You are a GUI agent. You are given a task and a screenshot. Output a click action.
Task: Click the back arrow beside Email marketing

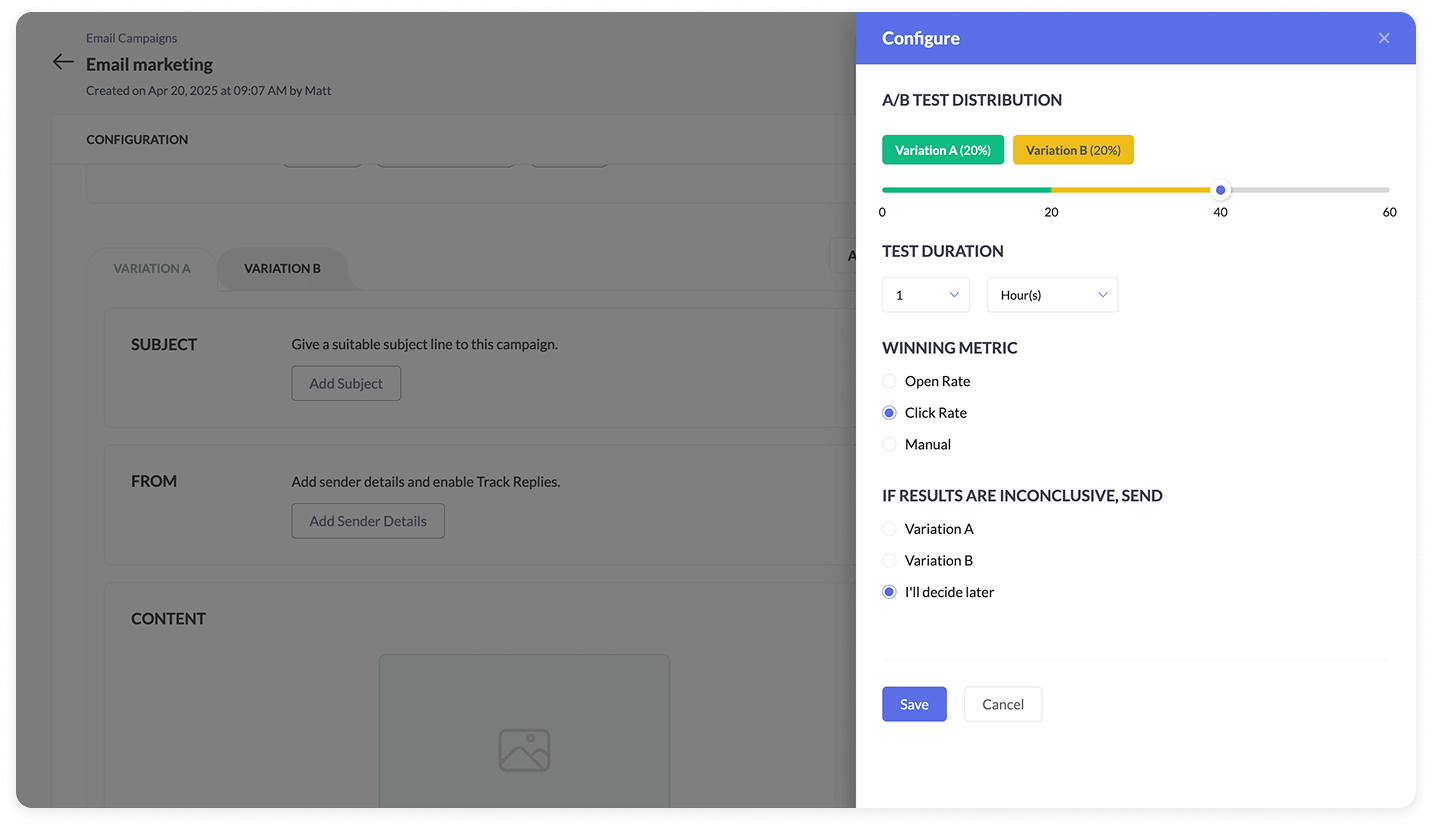(63, 62)
